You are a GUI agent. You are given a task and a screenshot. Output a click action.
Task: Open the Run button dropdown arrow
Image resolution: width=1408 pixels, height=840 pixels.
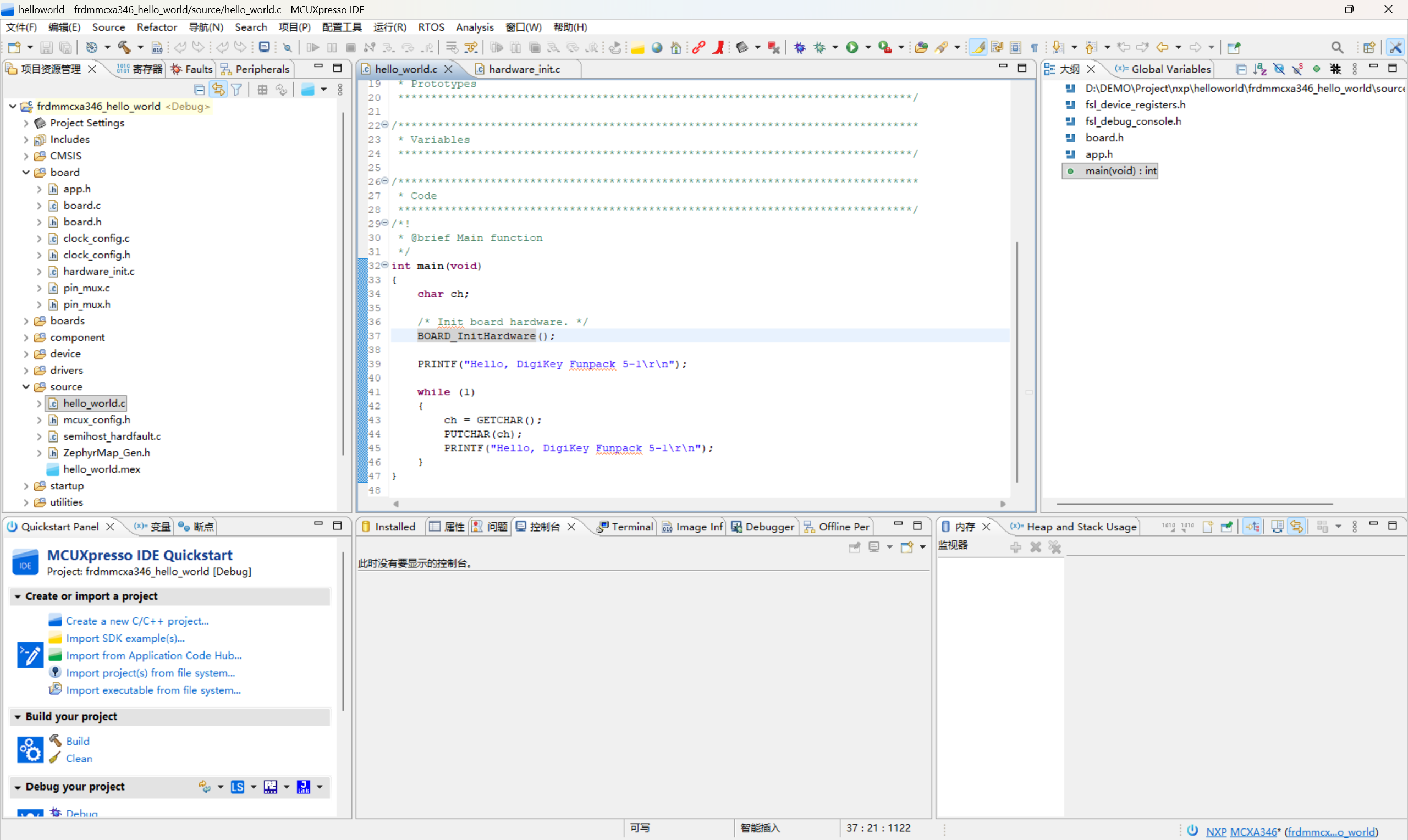tap(868, 47)
